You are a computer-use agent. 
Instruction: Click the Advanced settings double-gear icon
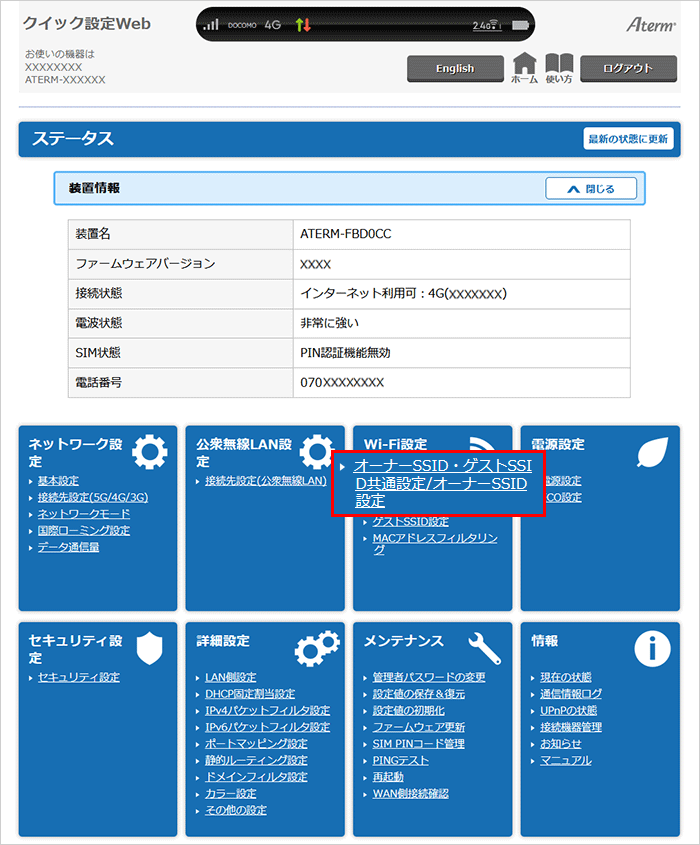tap(316, 648)
